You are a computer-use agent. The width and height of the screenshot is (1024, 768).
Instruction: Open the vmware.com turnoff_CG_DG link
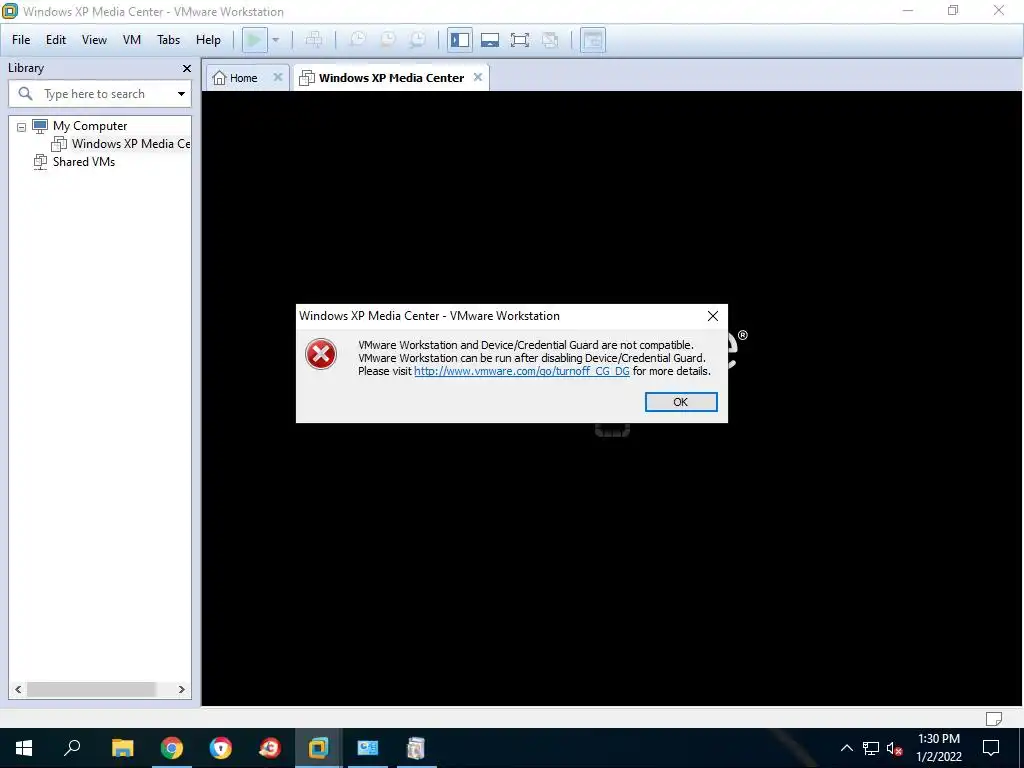[522, 371]
